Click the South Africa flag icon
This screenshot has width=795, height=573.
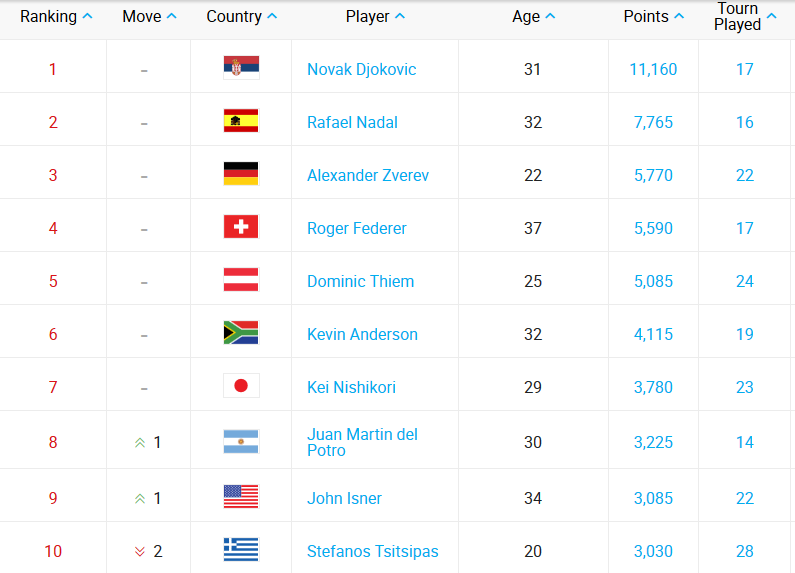click(241, 334)
